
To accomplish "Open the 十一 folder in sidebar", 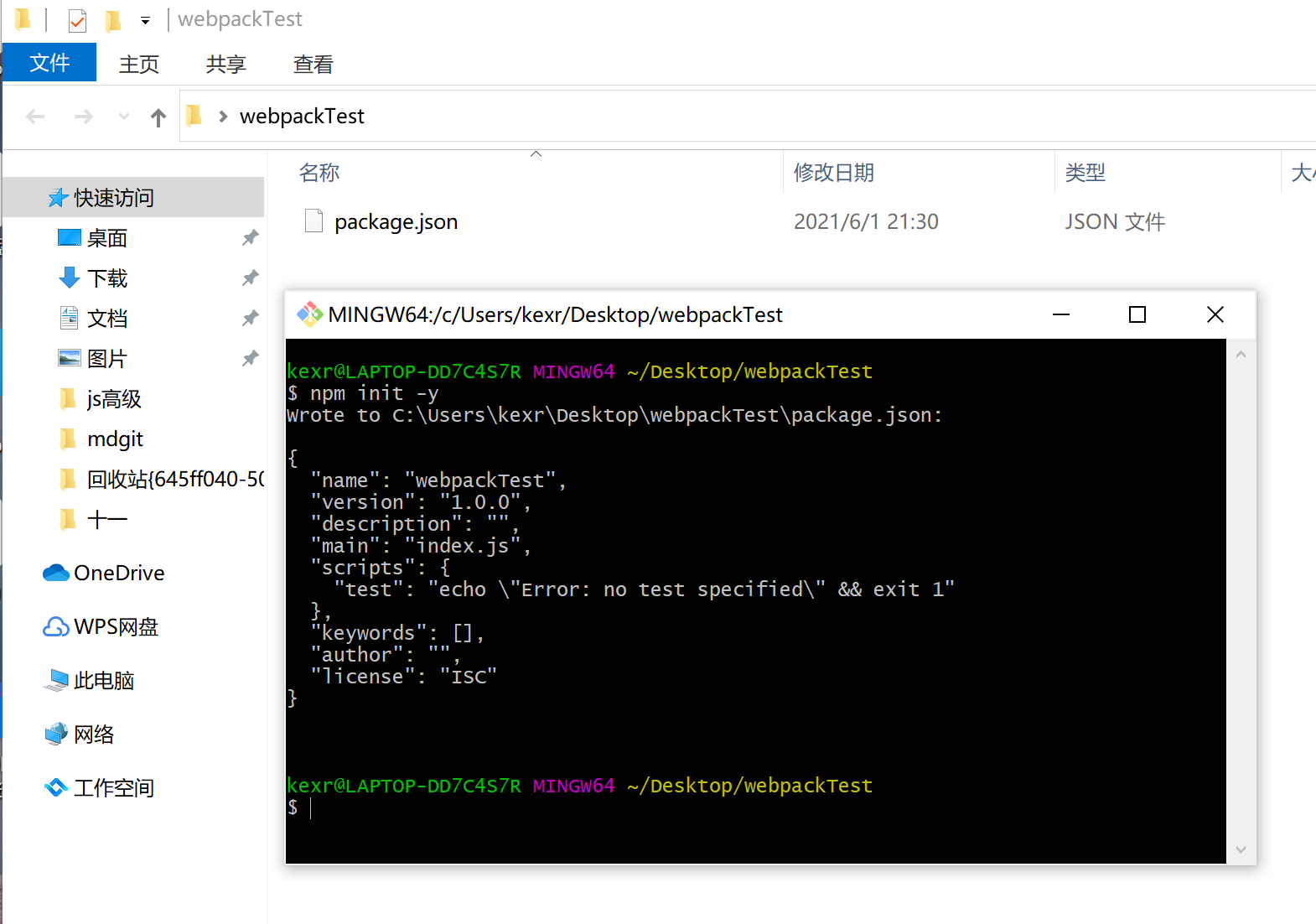I will coord(107,520).
